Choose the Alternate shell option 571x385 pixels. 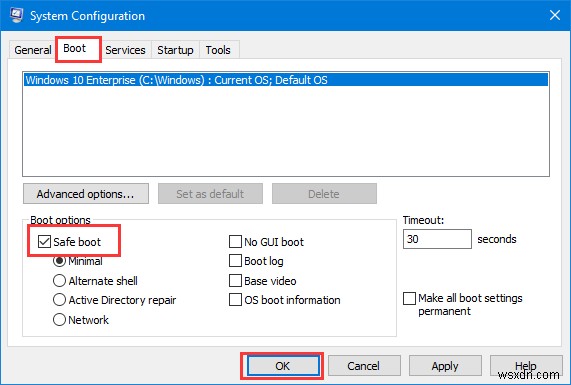(x=59, y=280)
